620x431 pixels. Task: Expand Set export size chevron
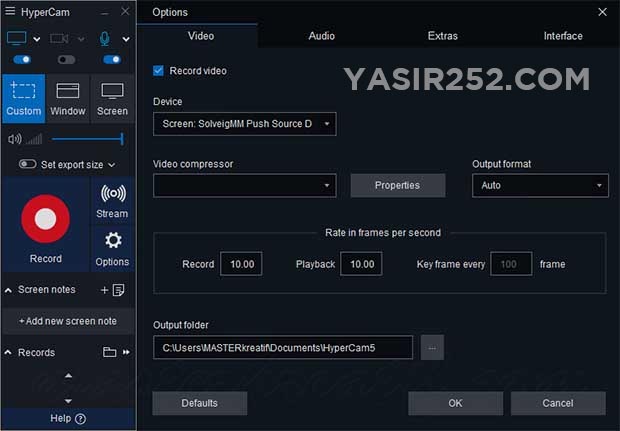pos(112,164)
